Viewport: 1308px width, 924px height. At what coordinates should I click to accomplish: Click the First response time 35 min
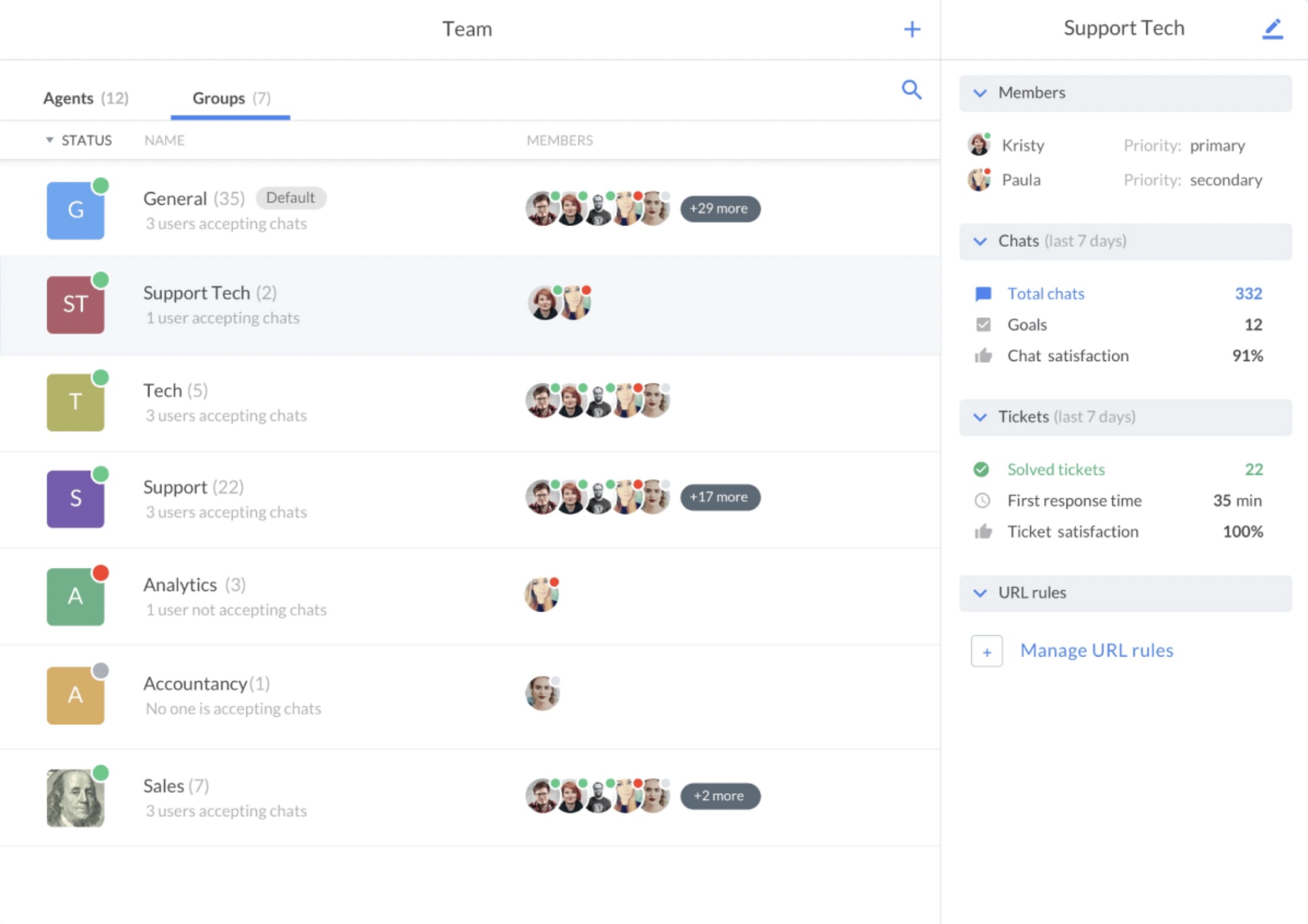[1237, 500]
